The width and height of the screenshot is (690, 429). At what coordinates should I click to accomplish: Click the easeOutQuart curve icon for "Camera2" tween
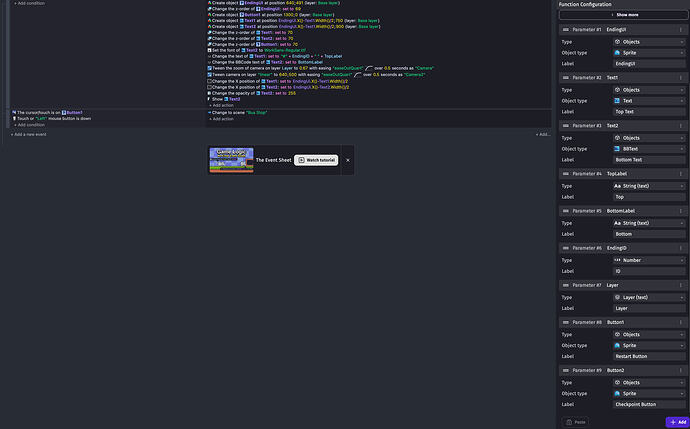coord(358,75)
